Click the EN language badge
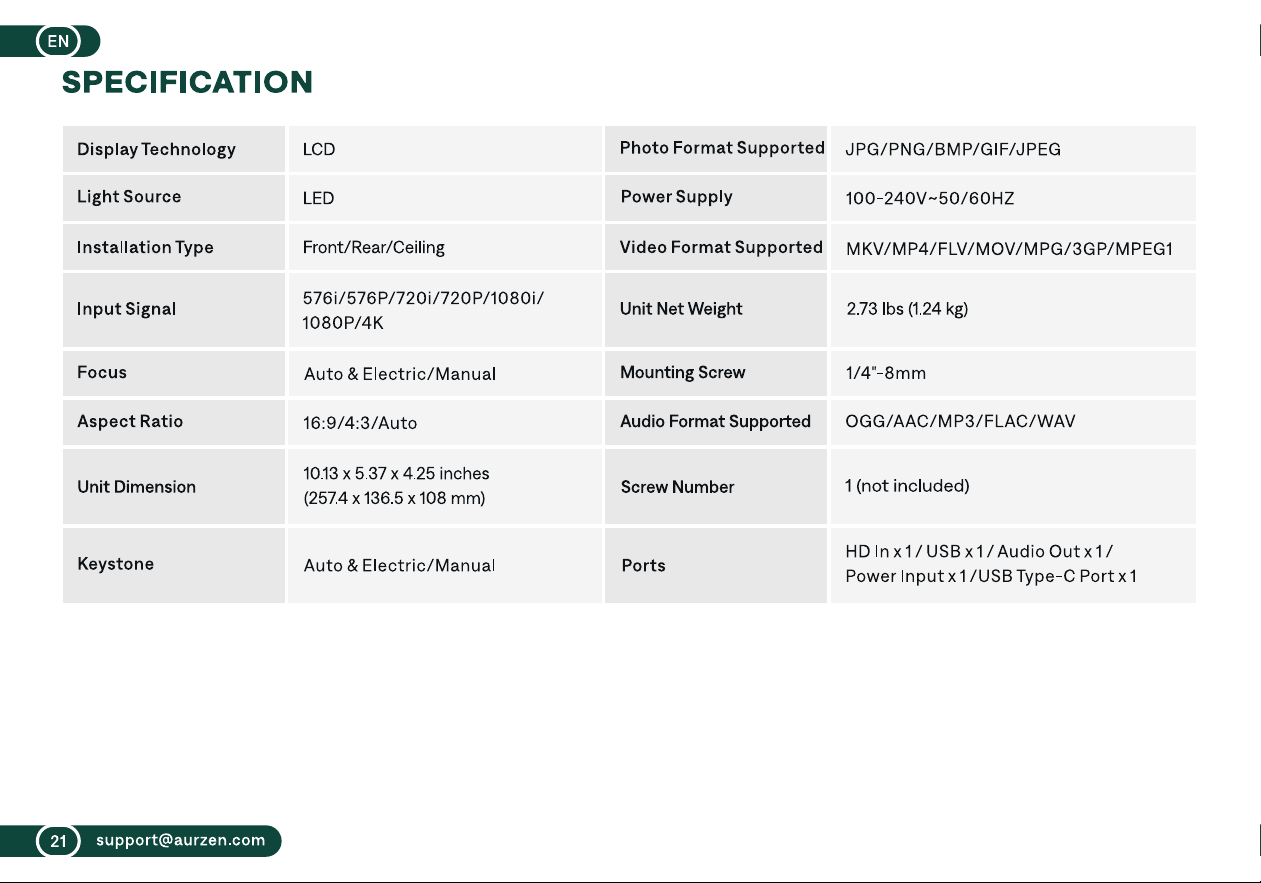The image size is (1261, 883). (58, 41)
